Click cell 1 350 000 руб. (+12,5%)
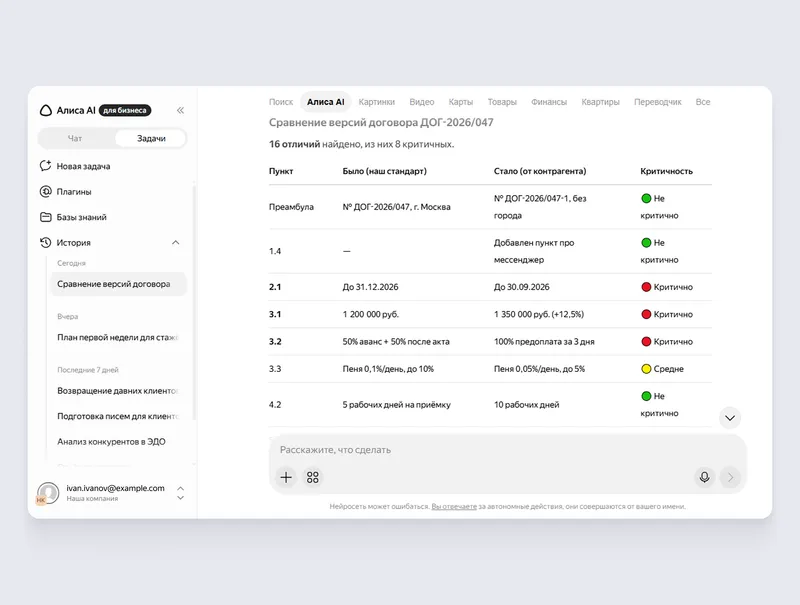This screenshot has width=800, height=605. click(x=539, y=314)
